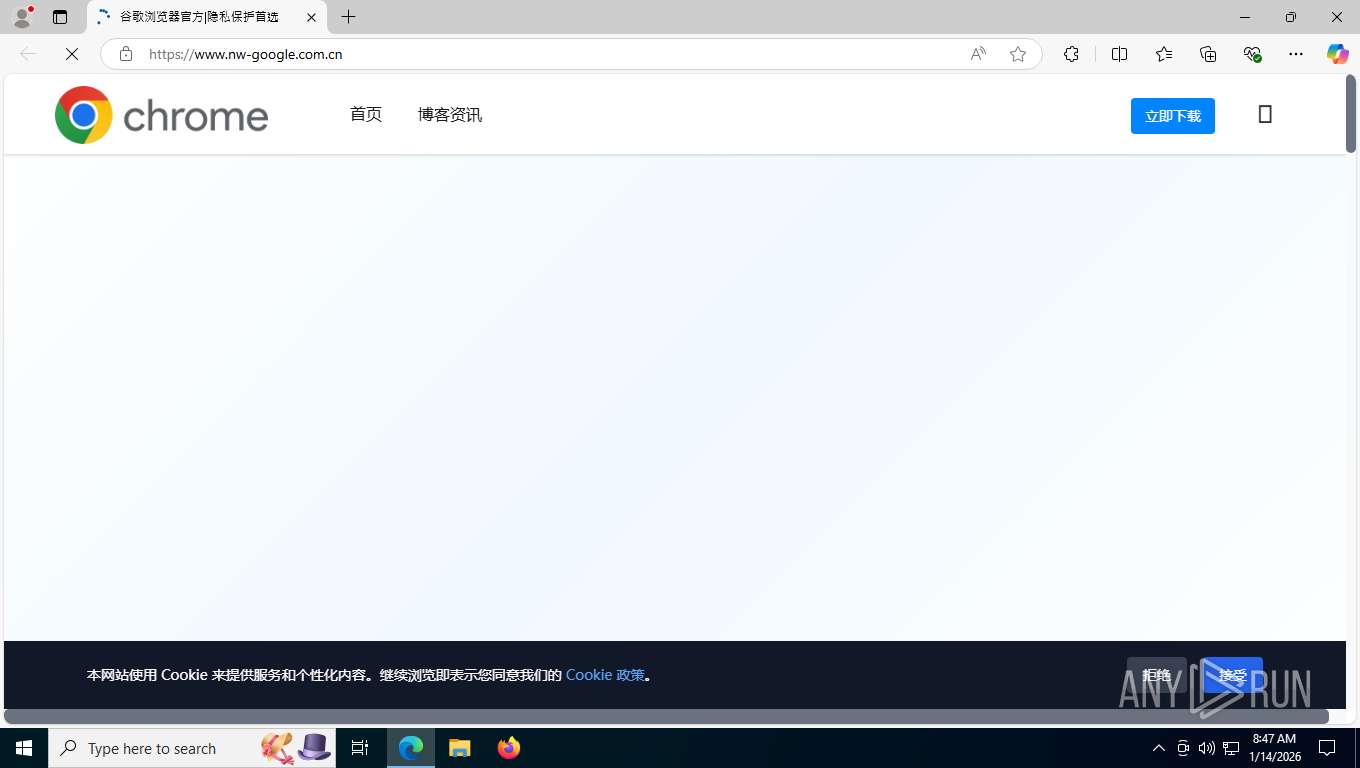
Task: Go to 首页 menu item
Action: point(366,114)
